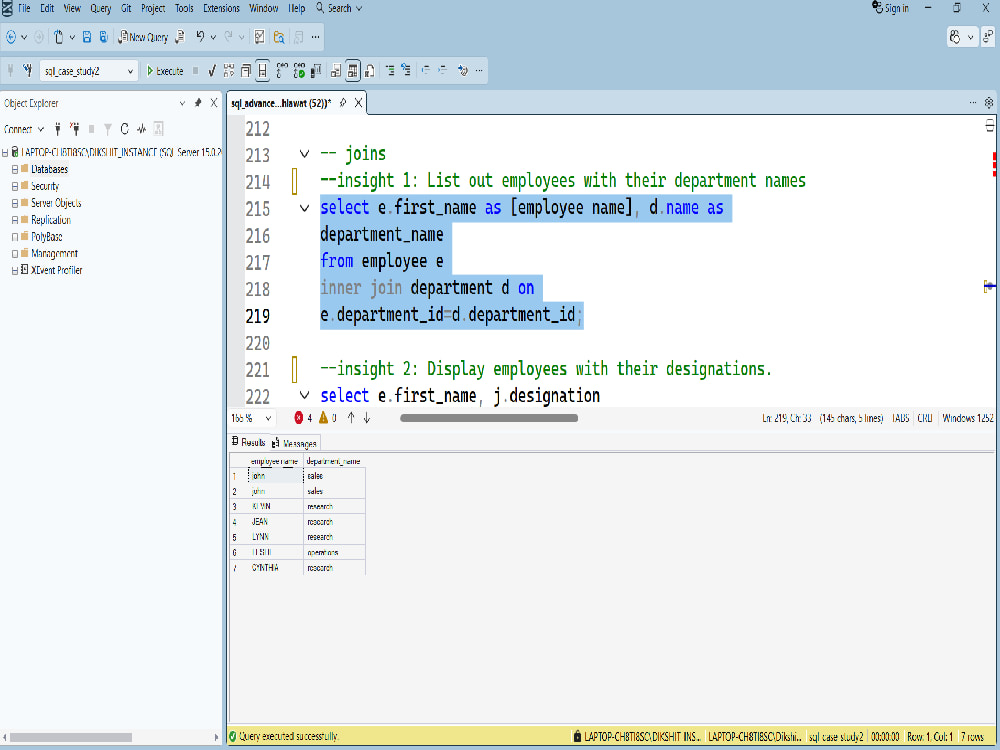
Task: Collapse the code region at line 213
Action: (x=304, y=154)
